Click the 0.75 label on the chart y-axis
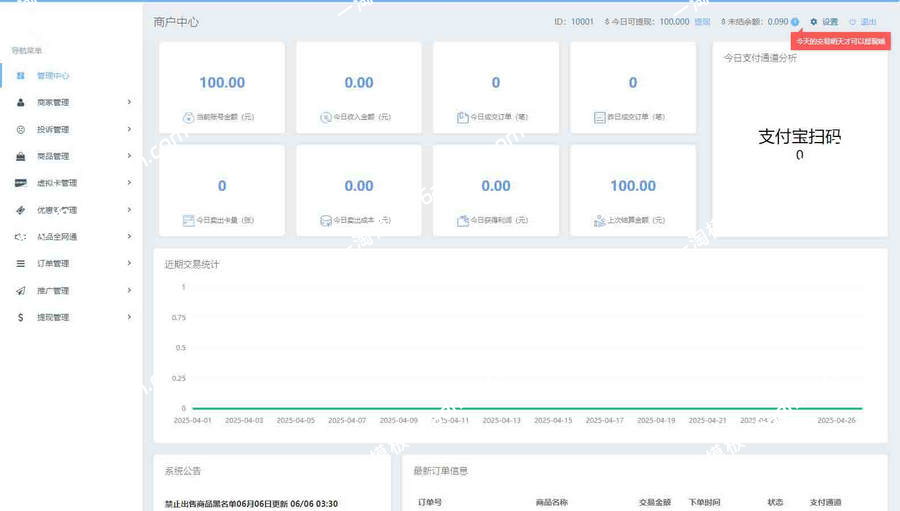 pyautogui.click(x=179, y=318)
